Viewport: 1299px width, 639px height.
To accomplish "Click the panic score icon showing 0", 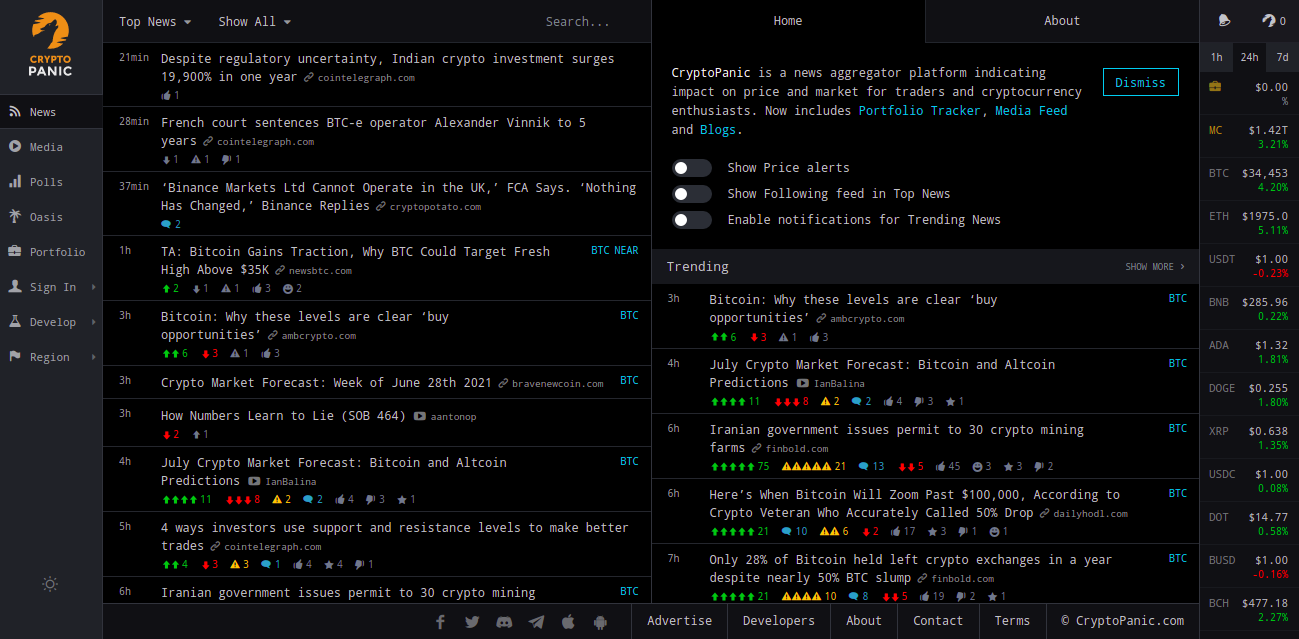I will [1273, 20].
